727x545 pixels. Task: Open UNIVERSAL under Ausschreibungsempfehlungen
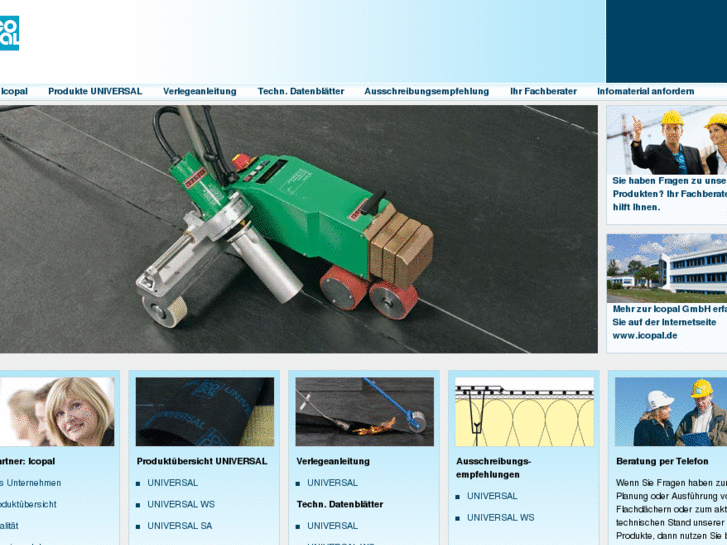(x=492, y=496)
